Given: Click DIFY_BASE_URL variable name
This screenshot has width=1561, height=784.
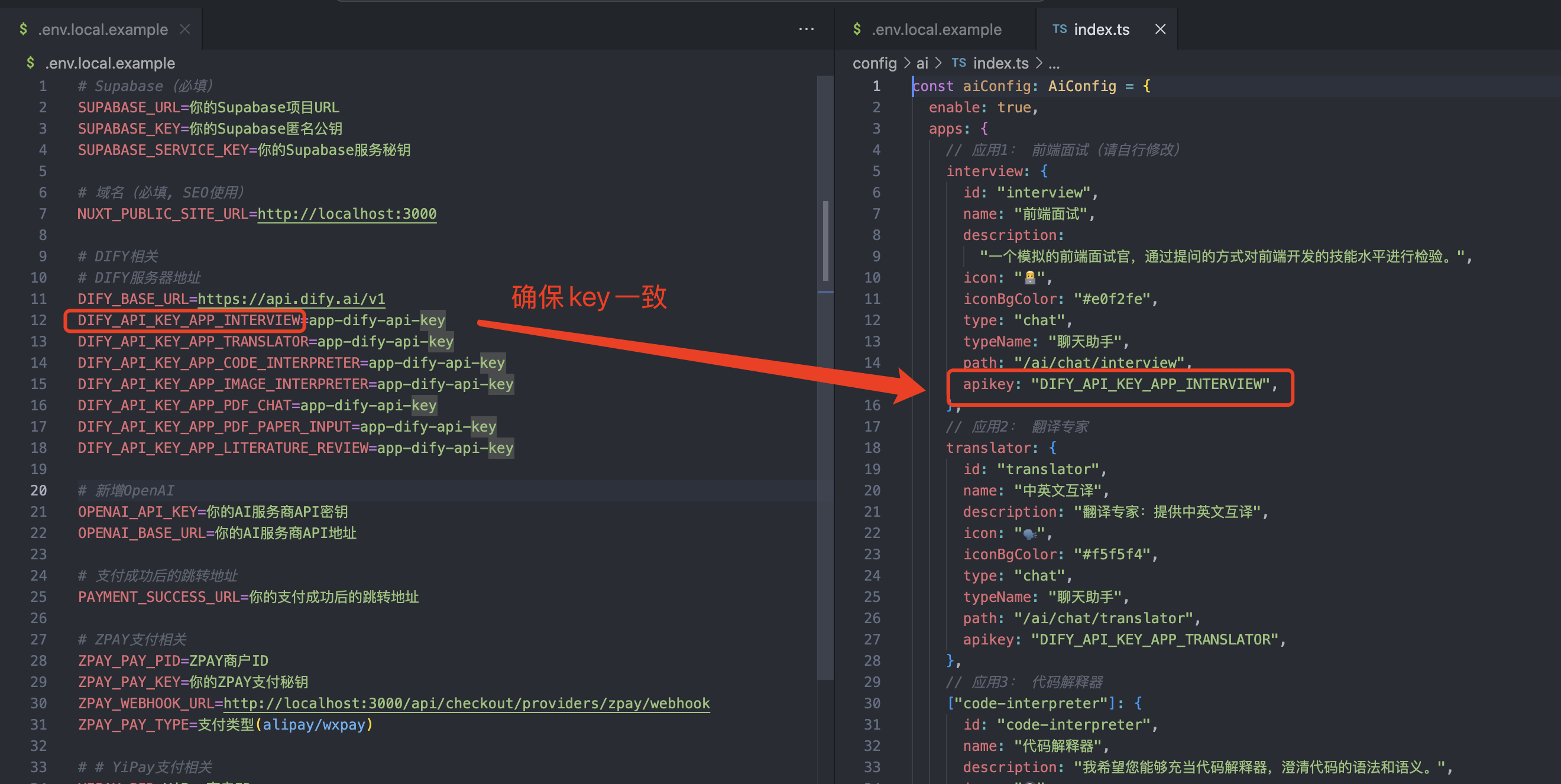Looking at the screenshot, I should 133,299.
